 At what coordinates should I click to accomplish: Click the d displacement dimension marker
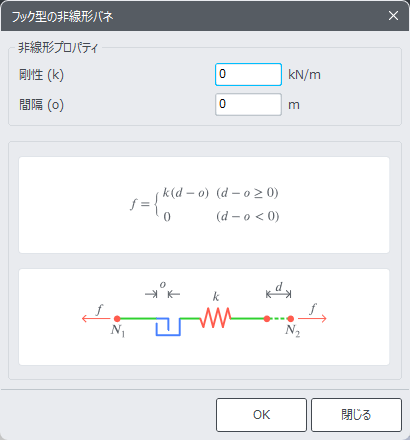279,291
